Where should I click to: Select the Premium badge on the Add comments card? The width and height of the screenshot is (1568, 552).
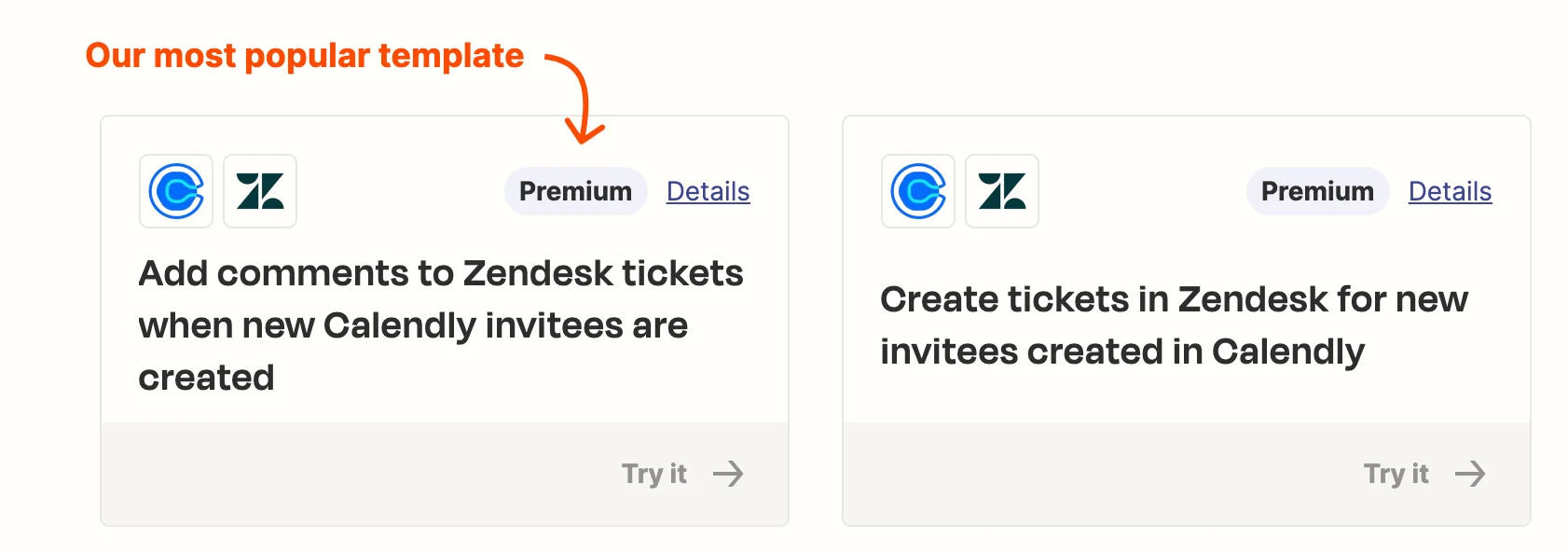(576, 191)
